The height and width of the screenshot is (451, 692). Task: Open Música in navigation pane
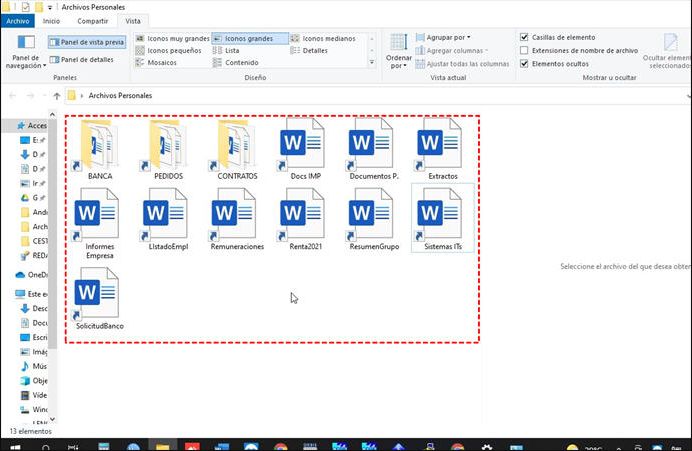(34, 366)
